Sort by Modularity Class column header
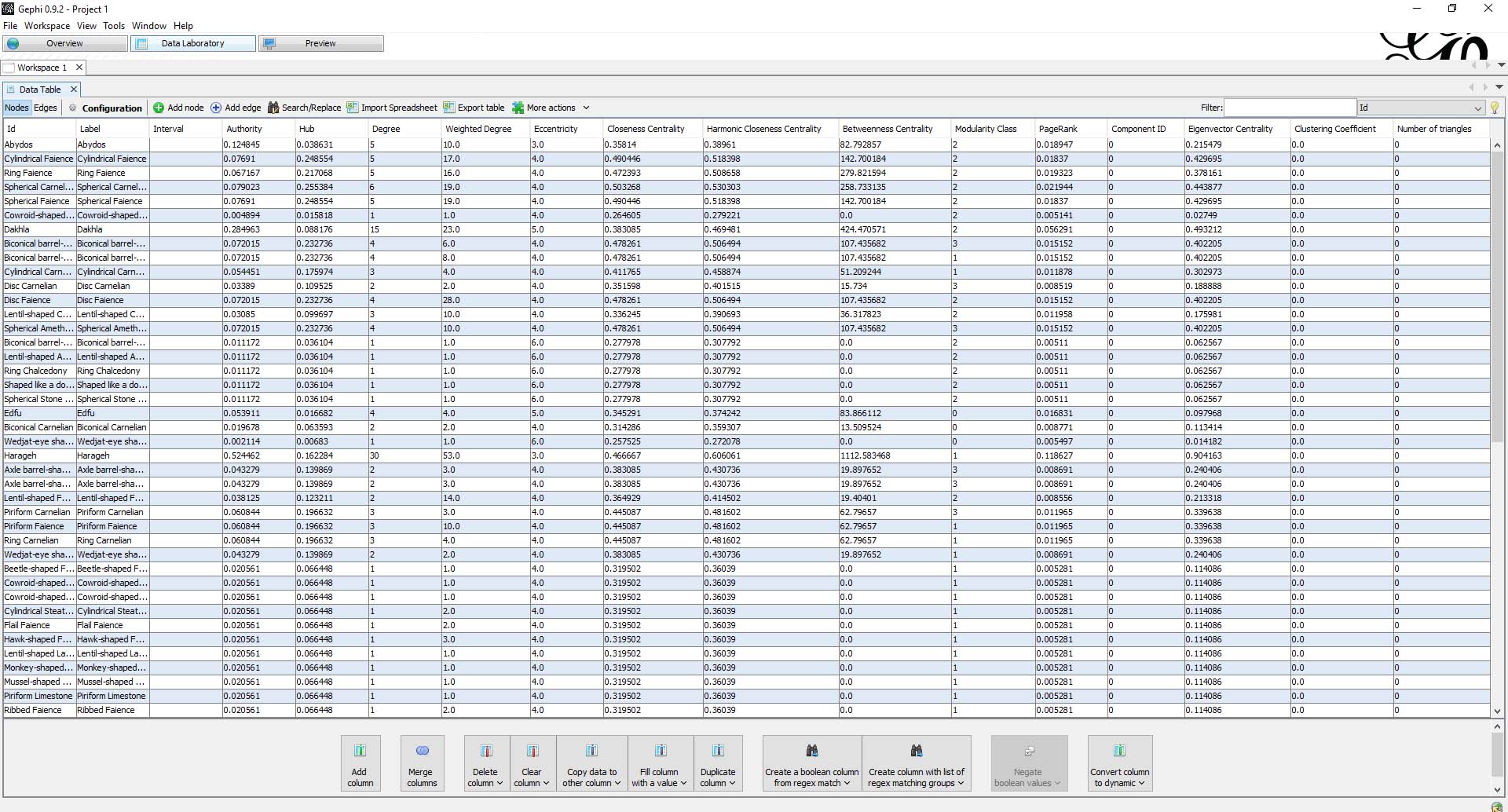Screen dimensions: 1508x812 [x=993, y=129]
